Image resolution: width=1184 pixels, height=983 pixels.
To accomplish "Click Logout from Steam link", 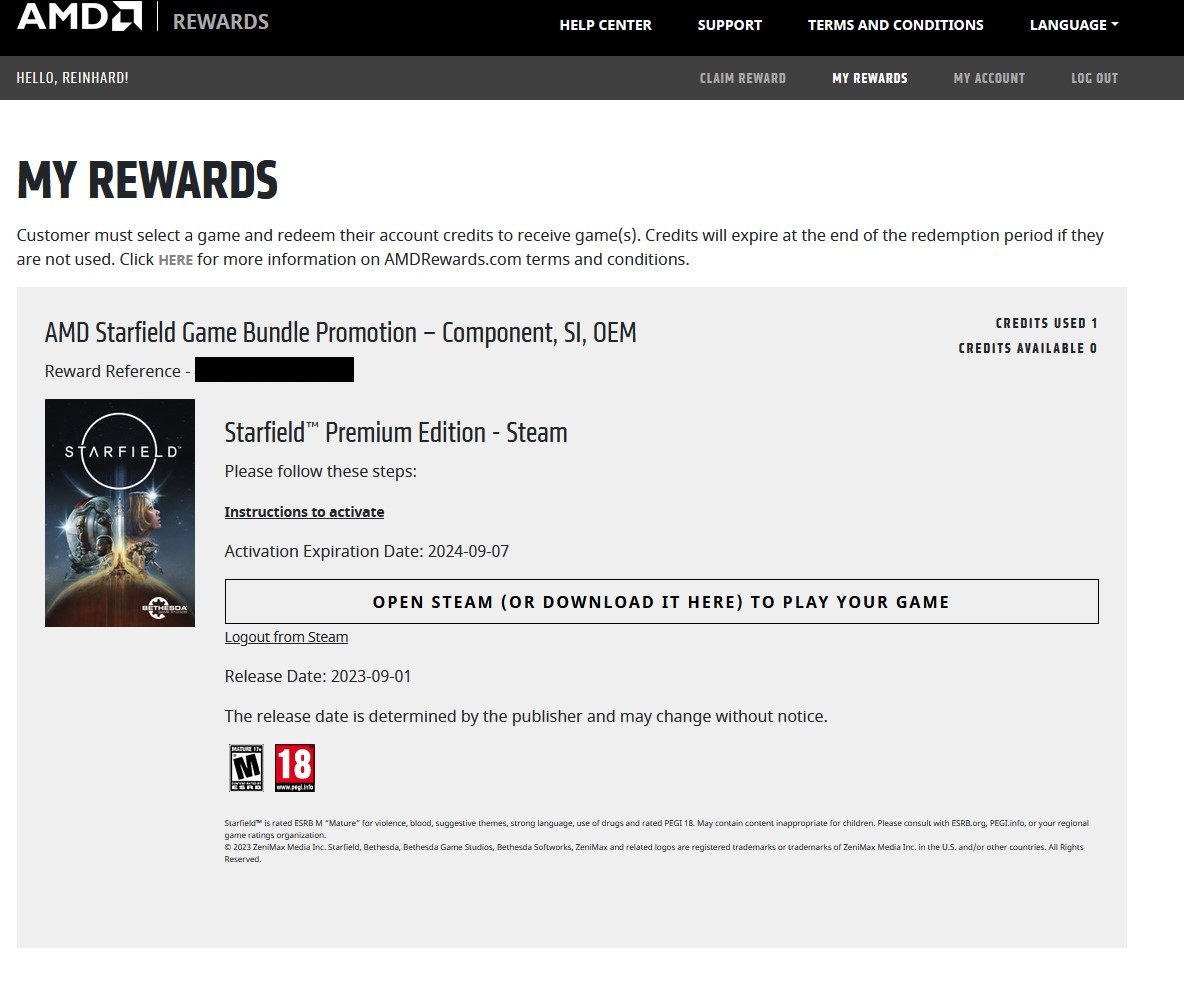I will (x=286, y=637).
